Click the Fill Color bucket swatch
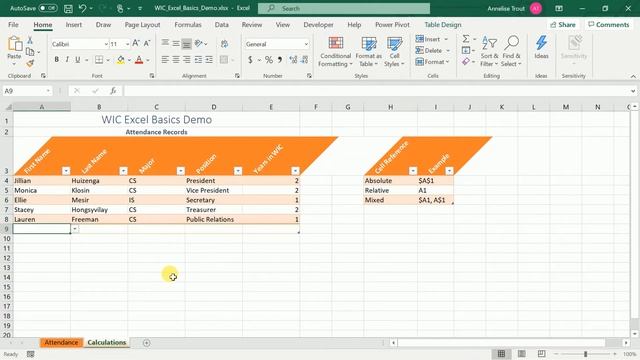This screenshot has height=360, width=640. (121, 60)
